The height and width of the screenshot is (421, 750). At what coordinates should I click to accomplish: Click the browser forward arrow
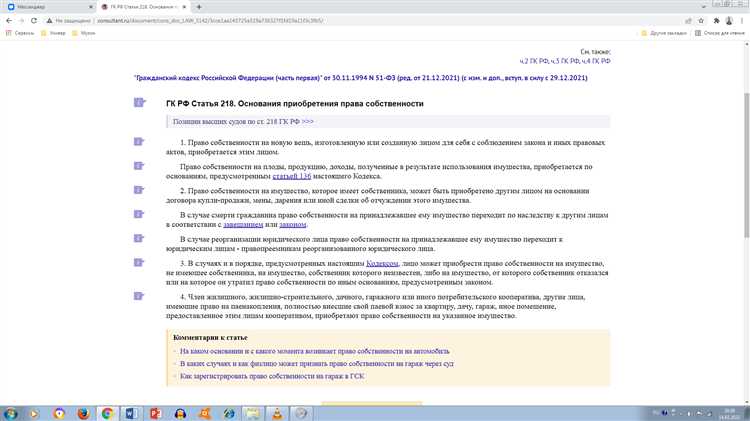tap(21, 21)
